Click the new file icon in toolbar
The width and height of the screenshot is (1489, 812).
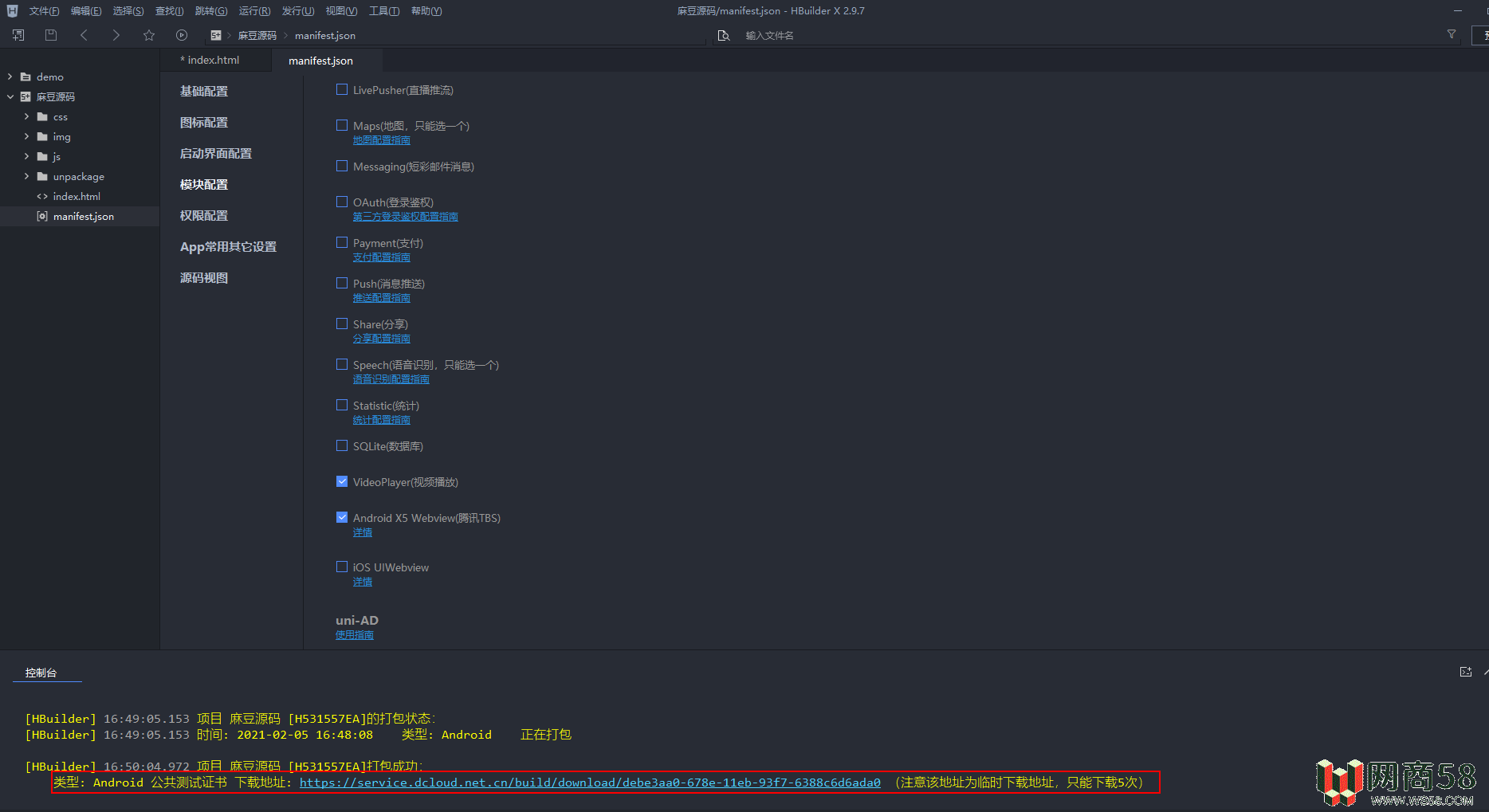pos(18,35)
